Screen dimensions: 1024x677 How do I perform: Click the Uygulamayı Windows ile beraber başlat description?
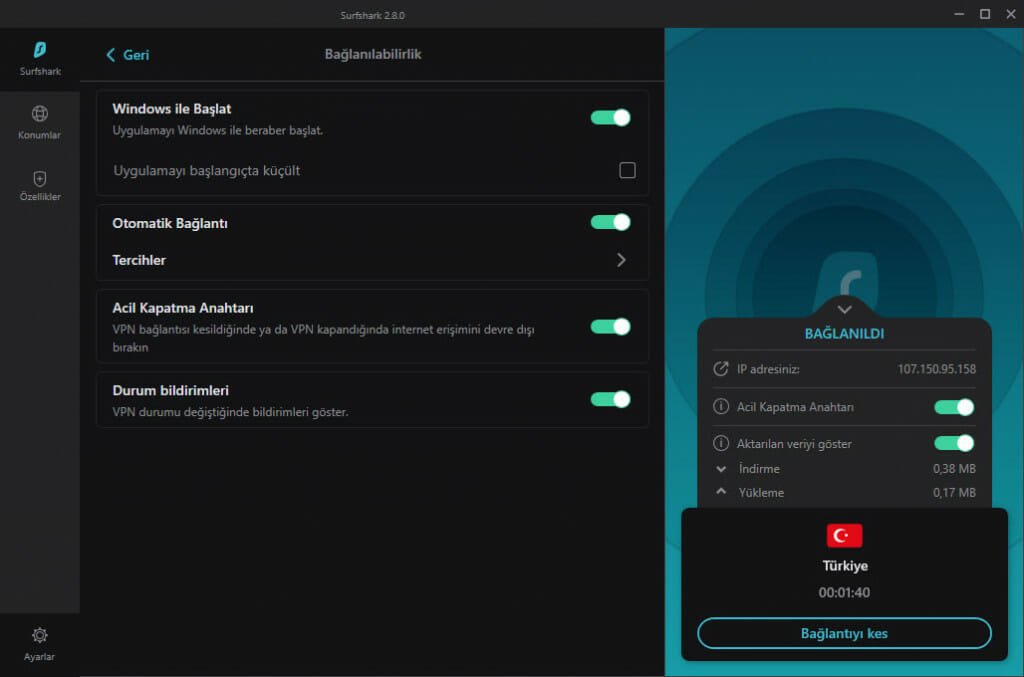217,131
